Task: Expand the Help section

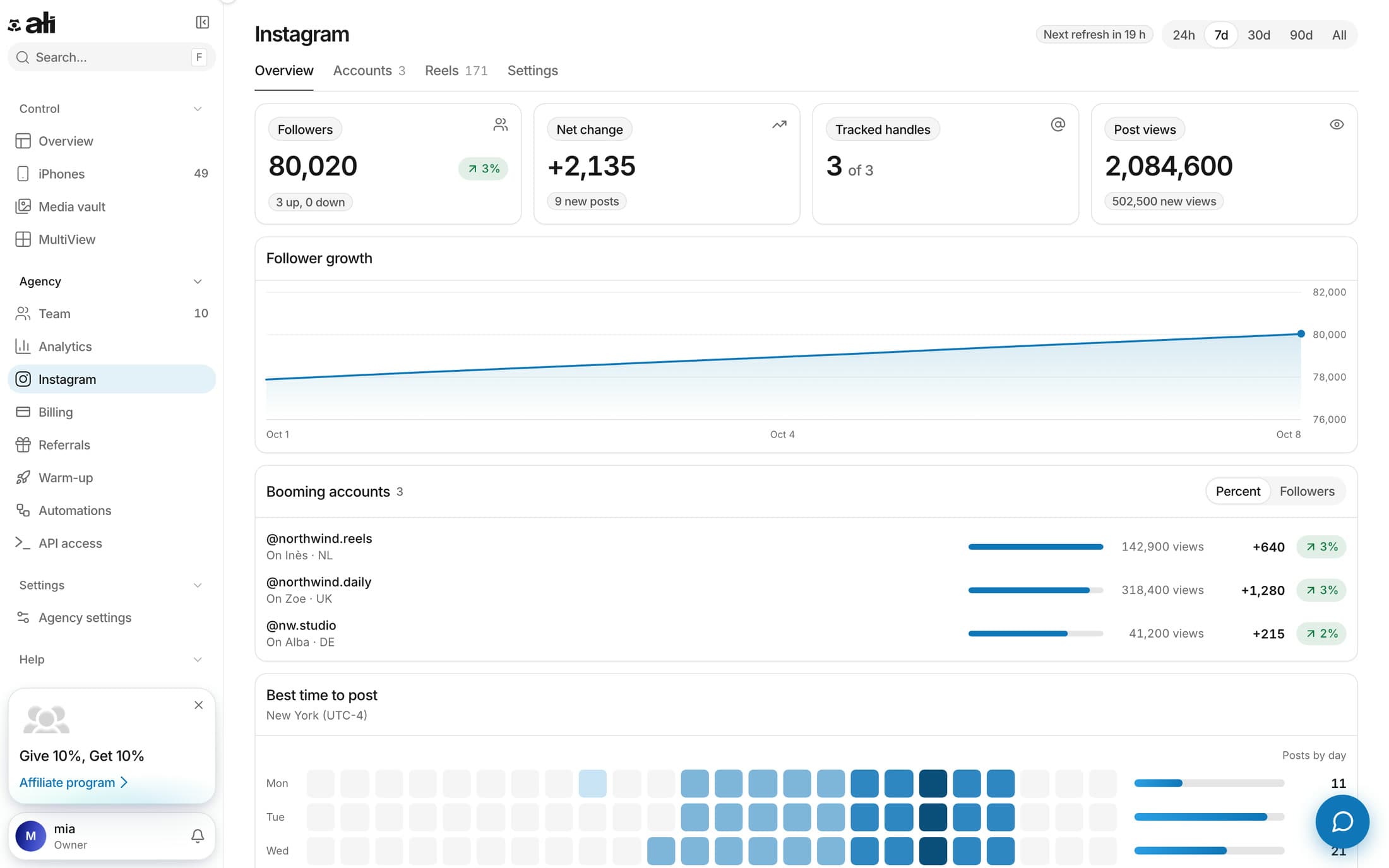Action: pos(198,660)
